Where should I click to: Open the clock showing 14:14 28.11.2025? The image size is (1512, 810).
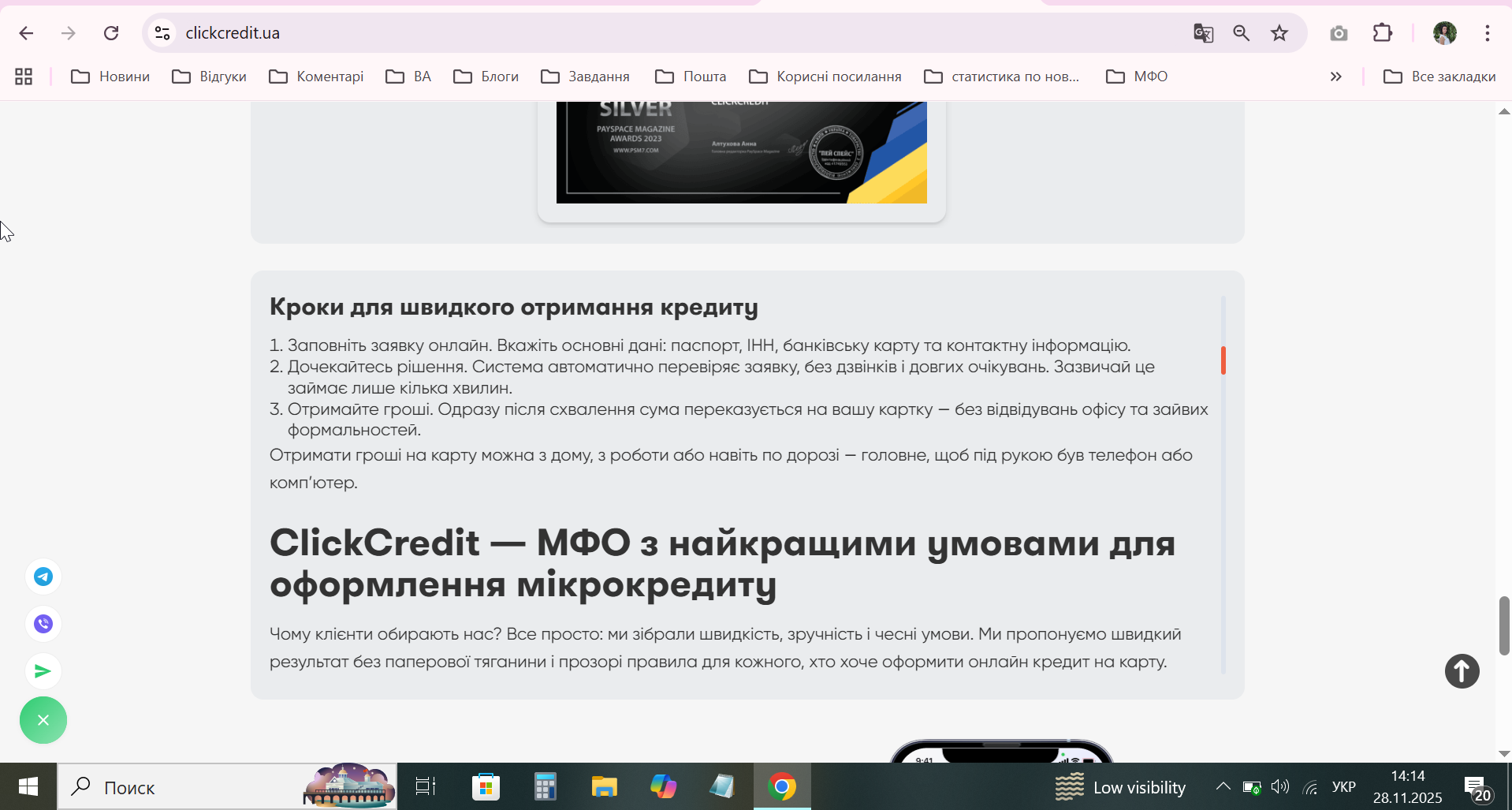pos(1408,787)
